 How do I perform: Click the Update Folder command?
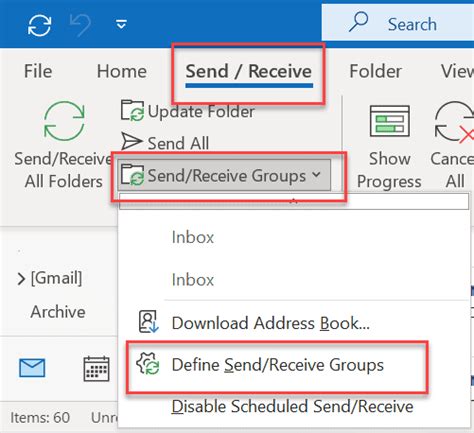click(188, 111)
